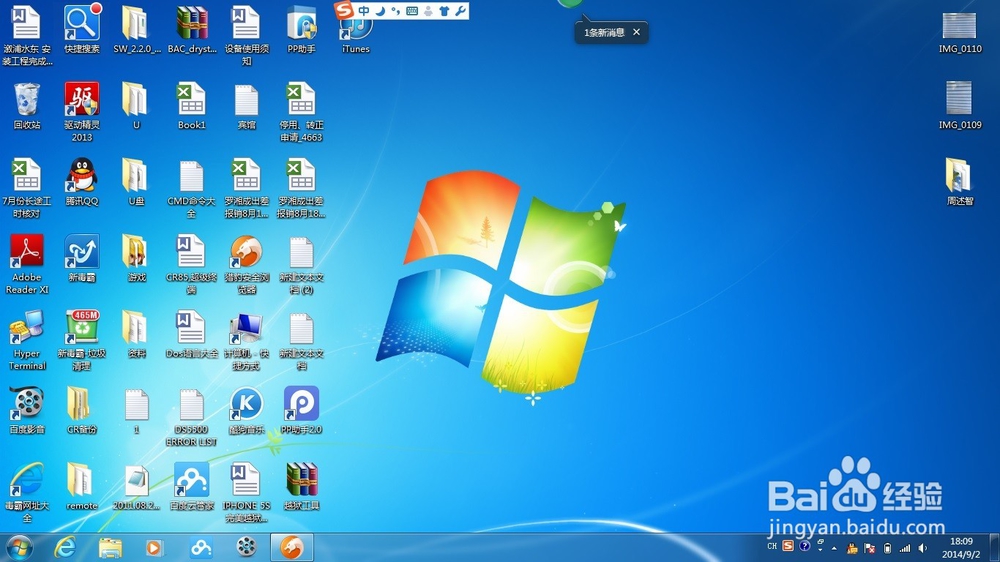The image size is (1000, 562).
Task: Launch PP助手2.0 desktop shortcut
Action: pyautogui.click(x=301, y=410)
